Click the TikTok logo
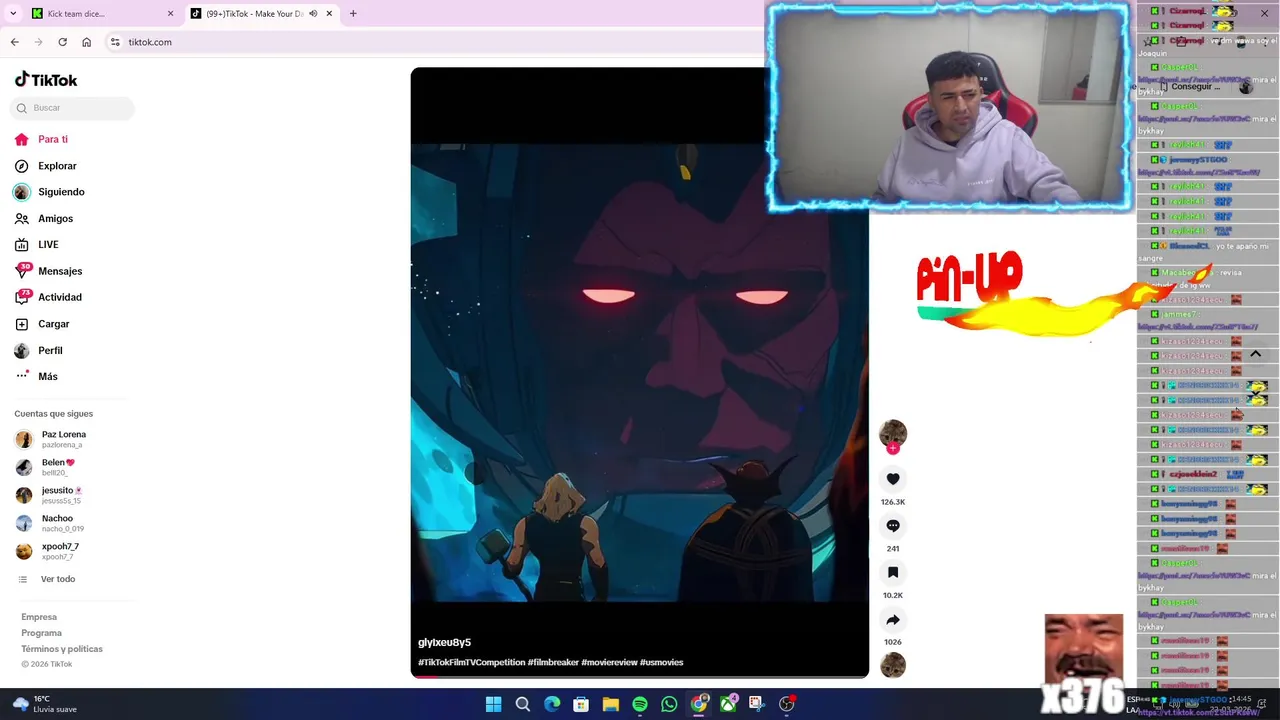 (x=46, y=80)
